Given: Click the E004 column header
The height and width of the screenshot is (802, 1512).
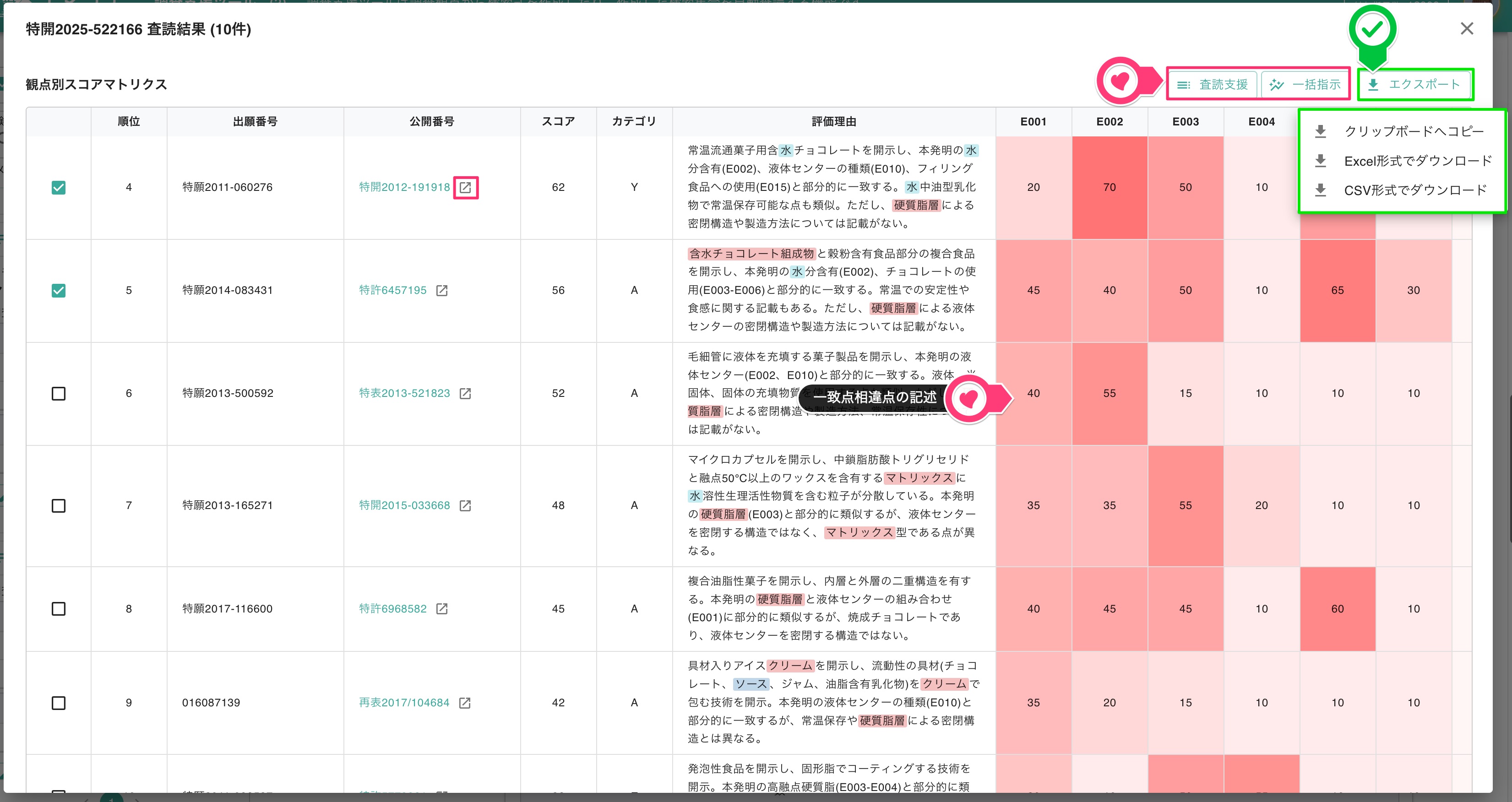Looking at the screenshot, I should pyautogui.click(x=1262, y=122).
